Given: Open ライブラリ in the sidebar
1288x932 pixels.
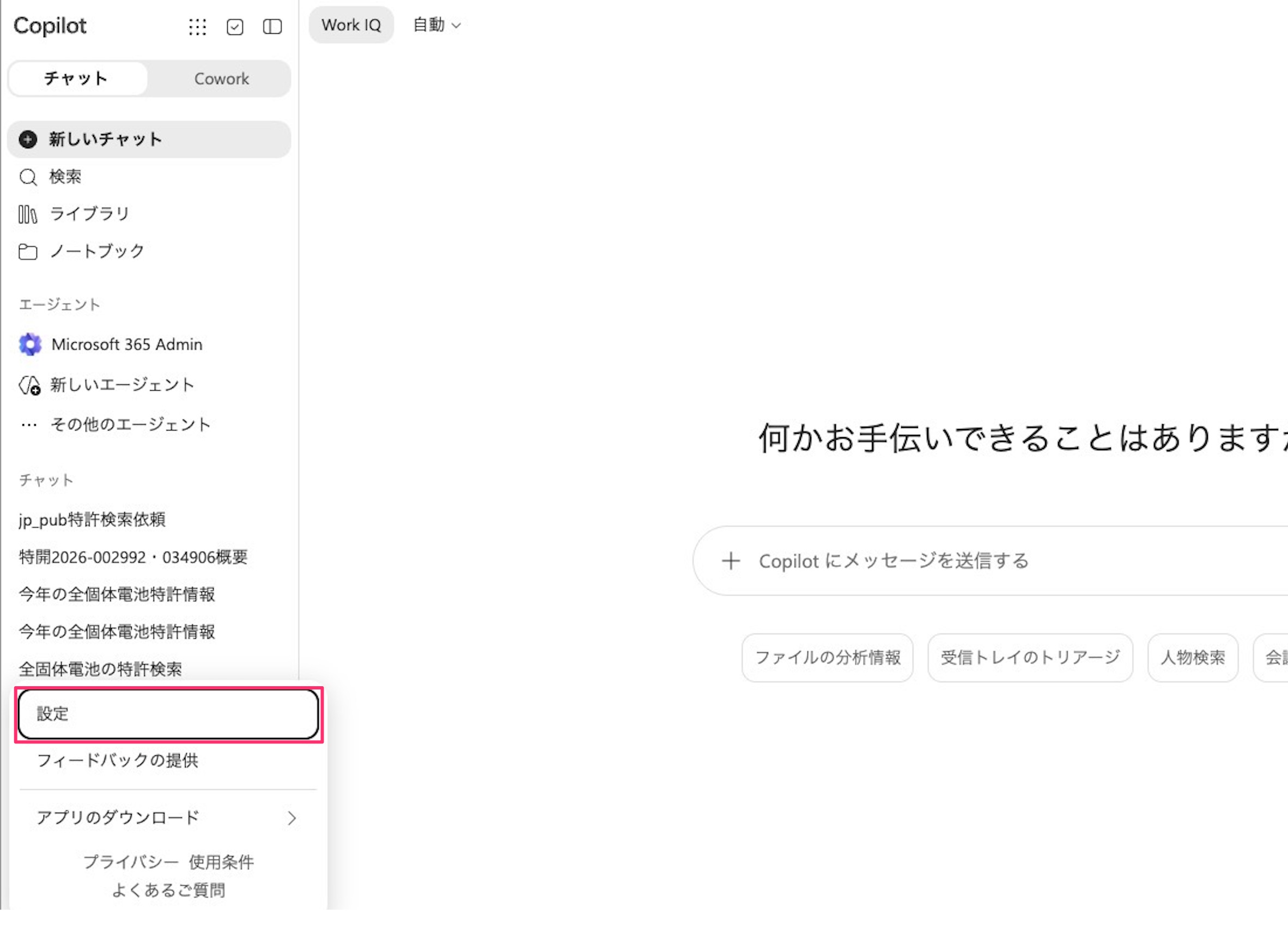Looking at the screenshot, I should (149, 214).
